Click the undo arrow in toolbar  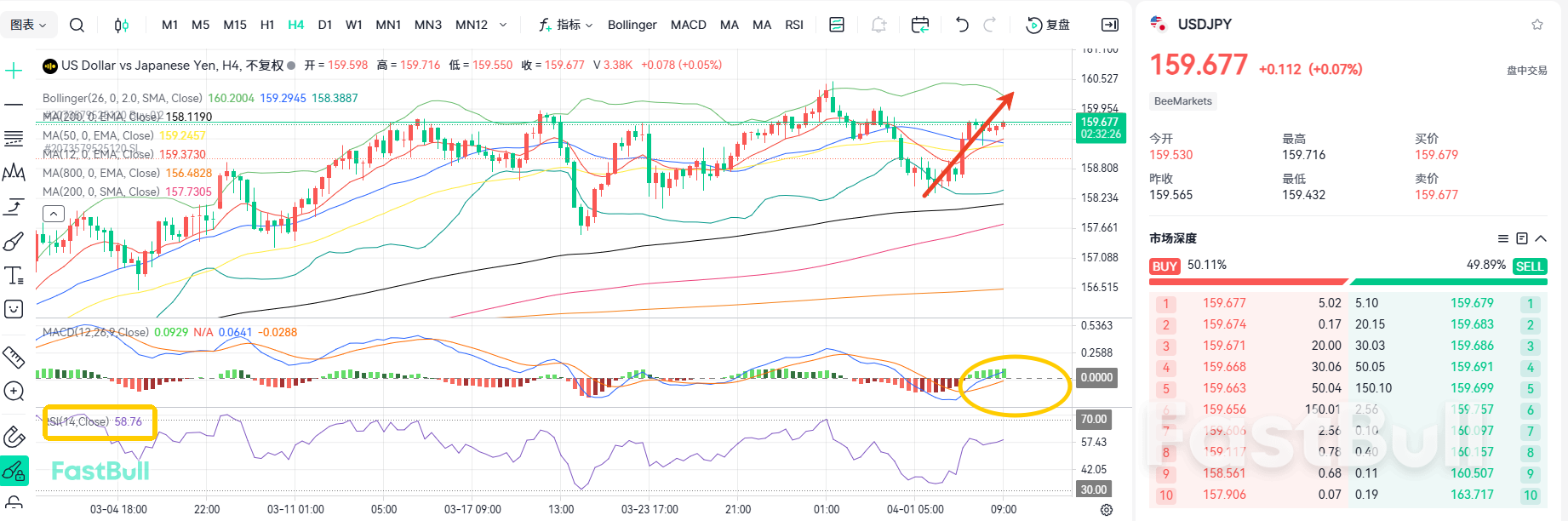tap(962, 25)
